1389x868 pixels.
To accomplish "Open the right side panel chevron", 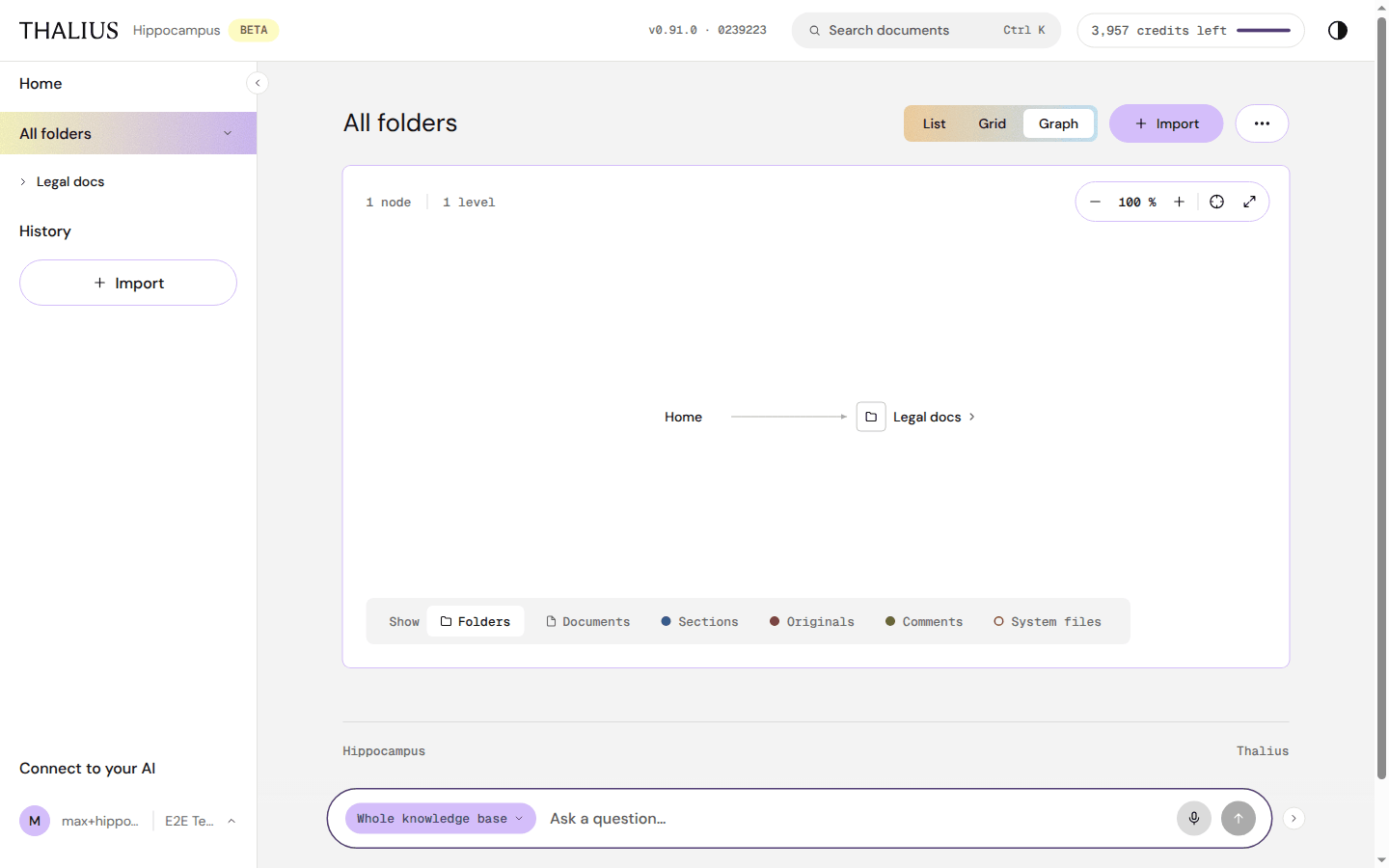I will (x=1294, y=819).
